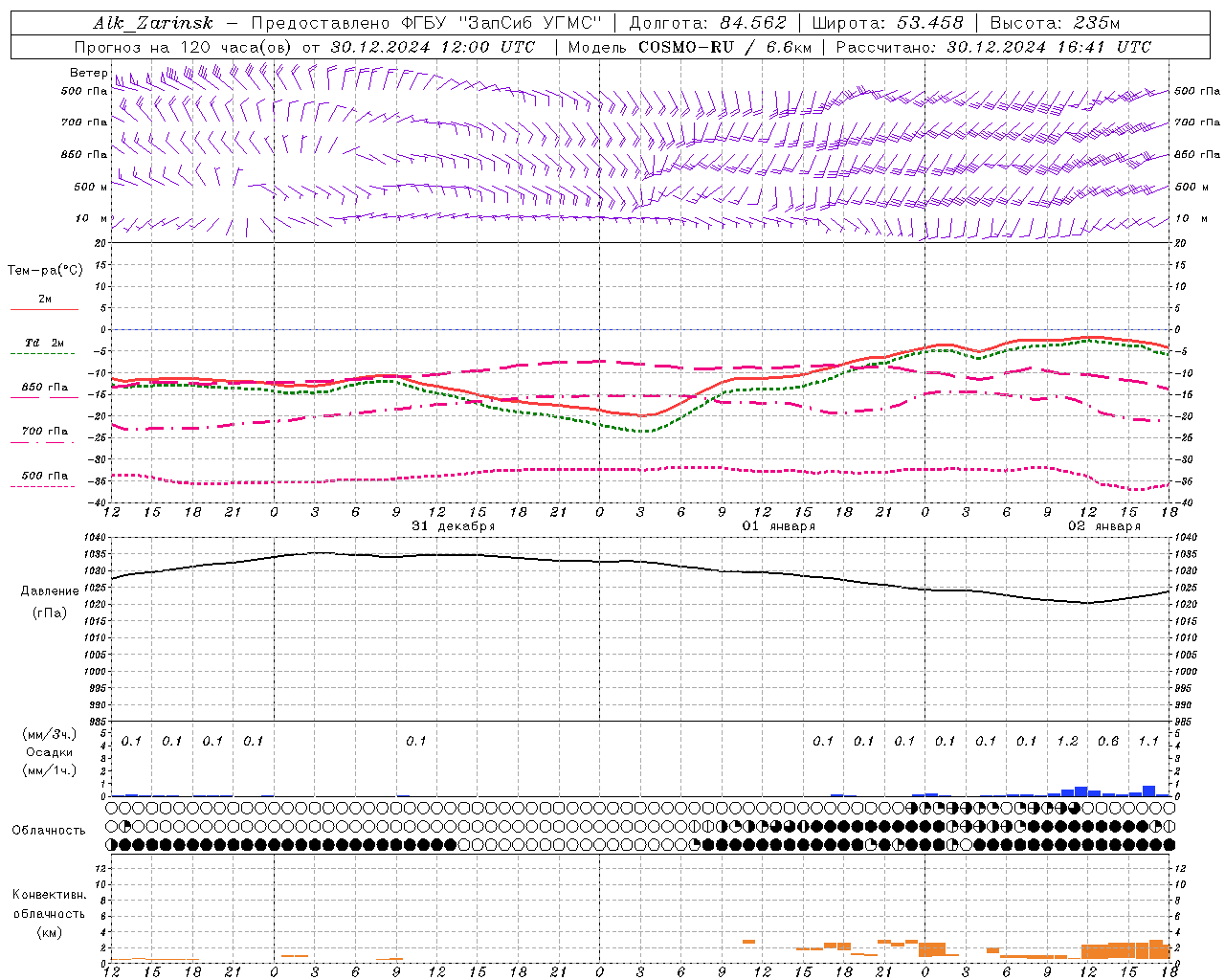Screen dimensions: 1225x980
Task: Click the Ветер wind panel label
Action: pos(88,73)
